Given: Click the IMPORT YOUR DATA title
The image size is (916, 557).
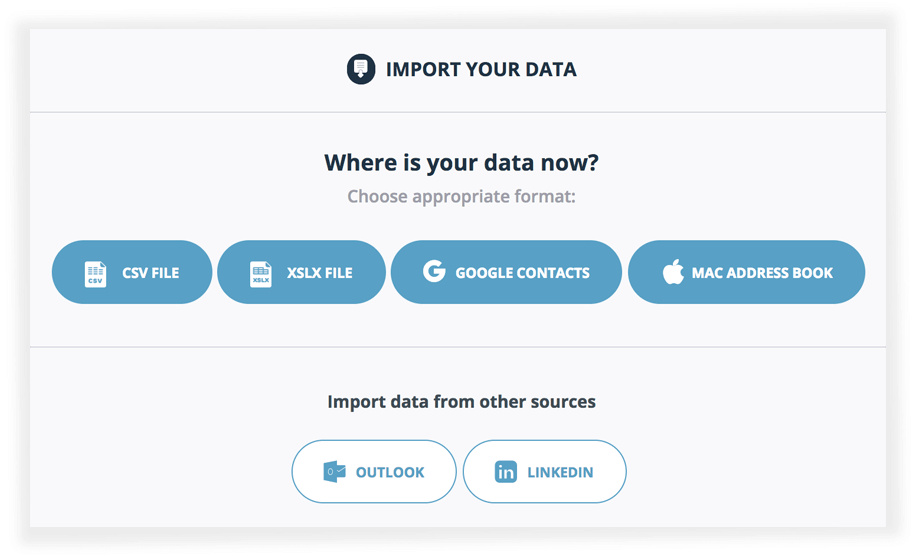Looking at the screenshot, I should coord(481,70).
